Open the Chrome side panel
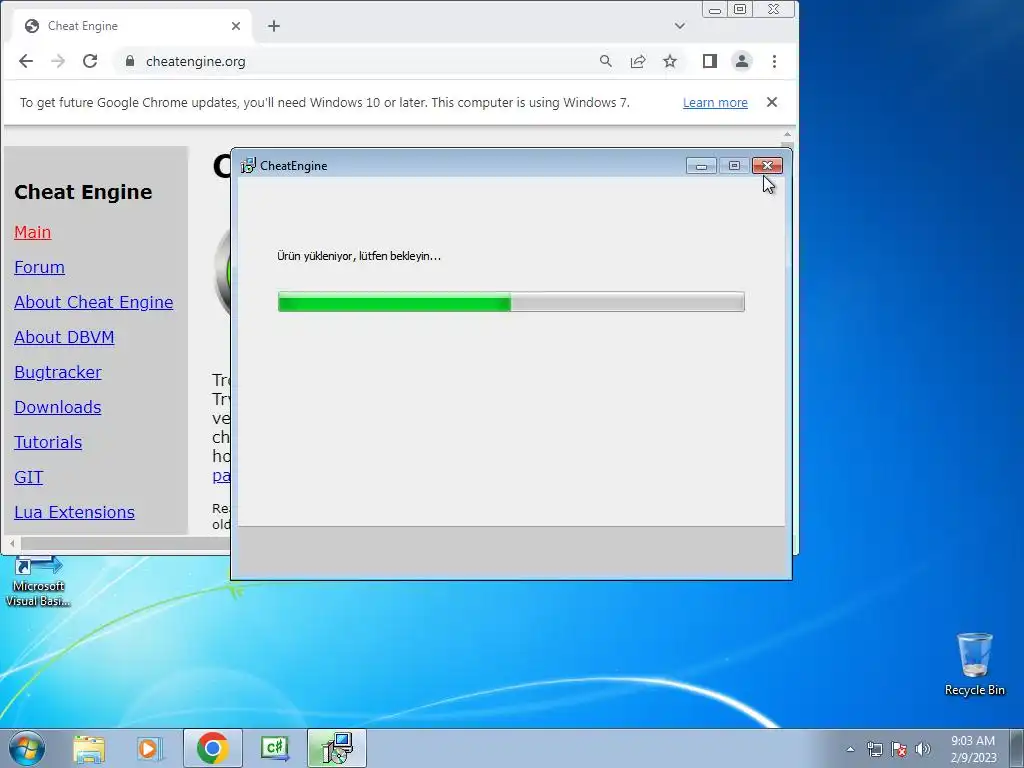The width and height of the screenshot is (1024, 768). coord(710,61)
